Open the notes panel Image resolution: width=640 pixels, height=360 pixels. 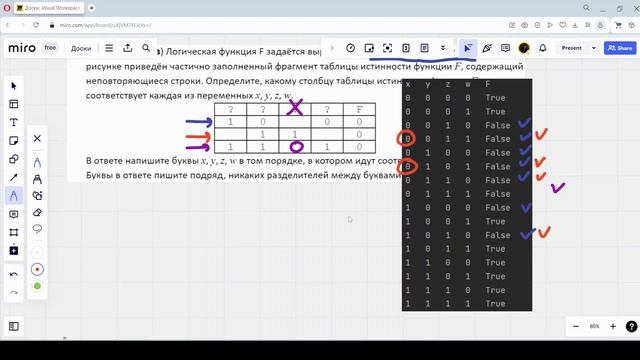tap(424, 48)
